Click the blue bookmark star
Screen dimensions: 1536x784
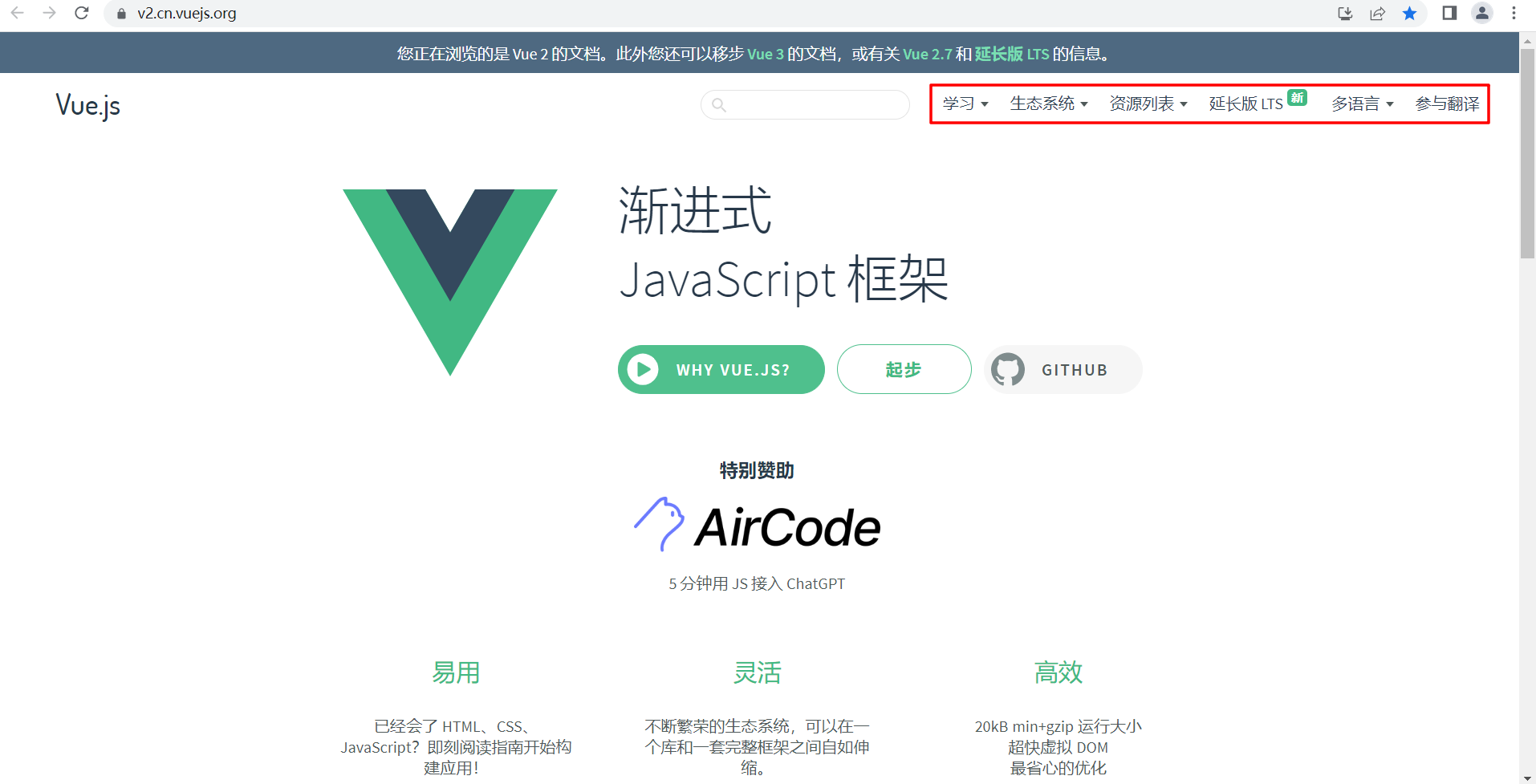tap(1409, 13)
